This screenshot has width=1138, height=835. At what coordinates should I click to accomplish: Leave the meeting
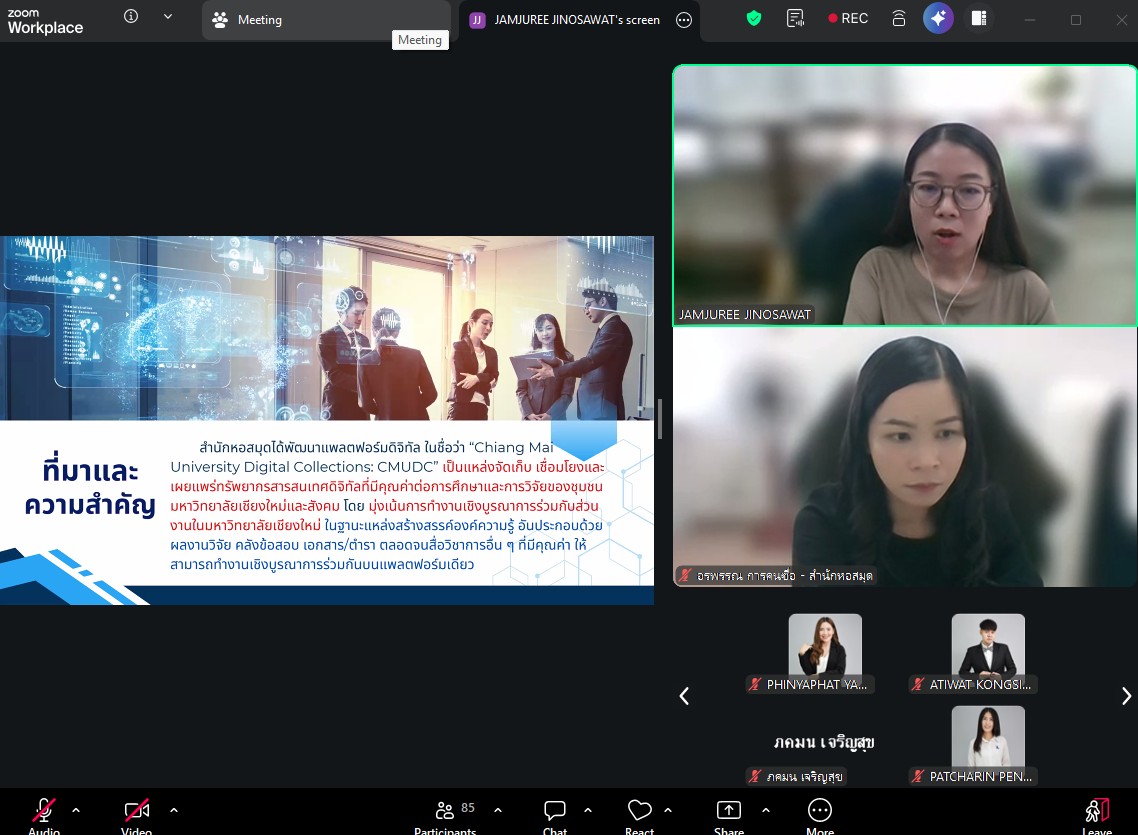pos(1097,811)
